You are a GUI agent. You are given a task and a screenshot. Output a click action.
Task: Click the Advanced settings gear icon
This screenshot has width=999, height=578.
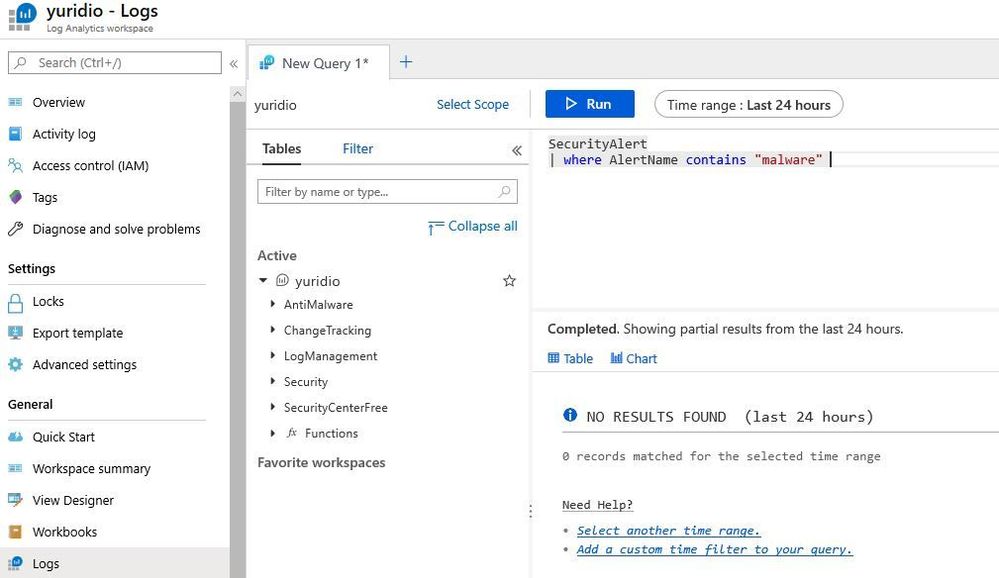(15, 365)
